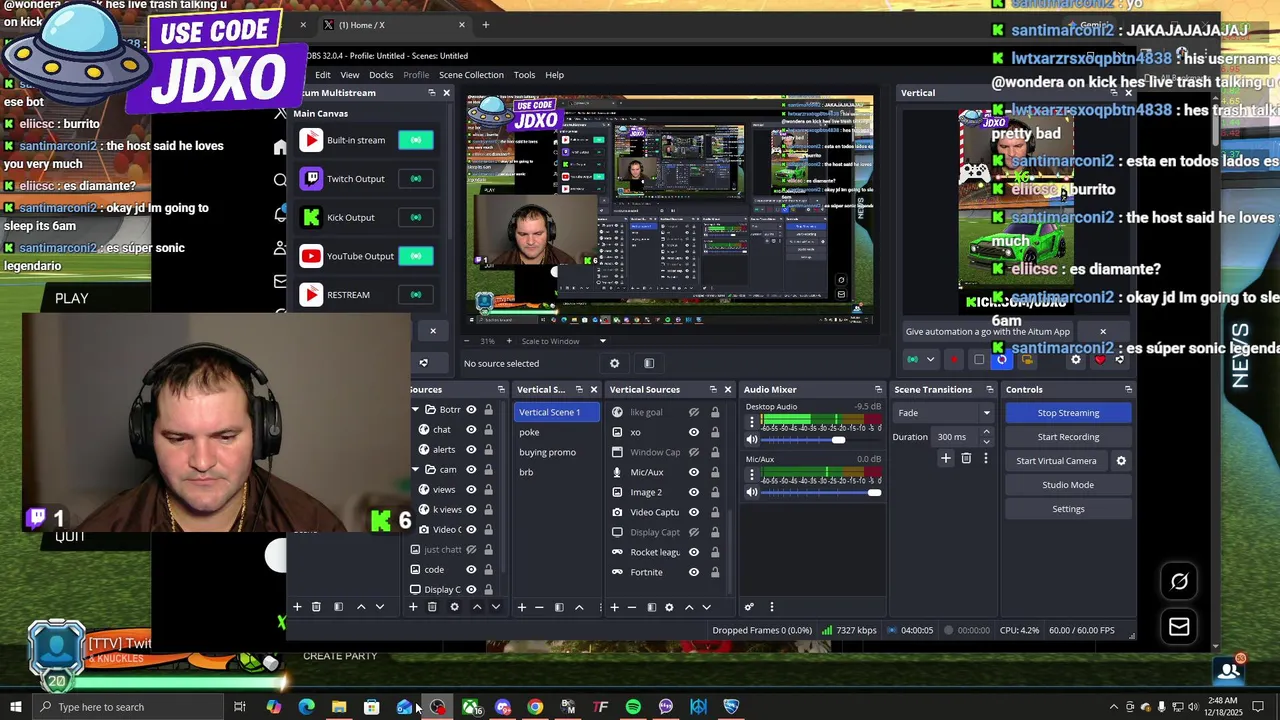Click the Windows search box

click(x=128, y=707)
